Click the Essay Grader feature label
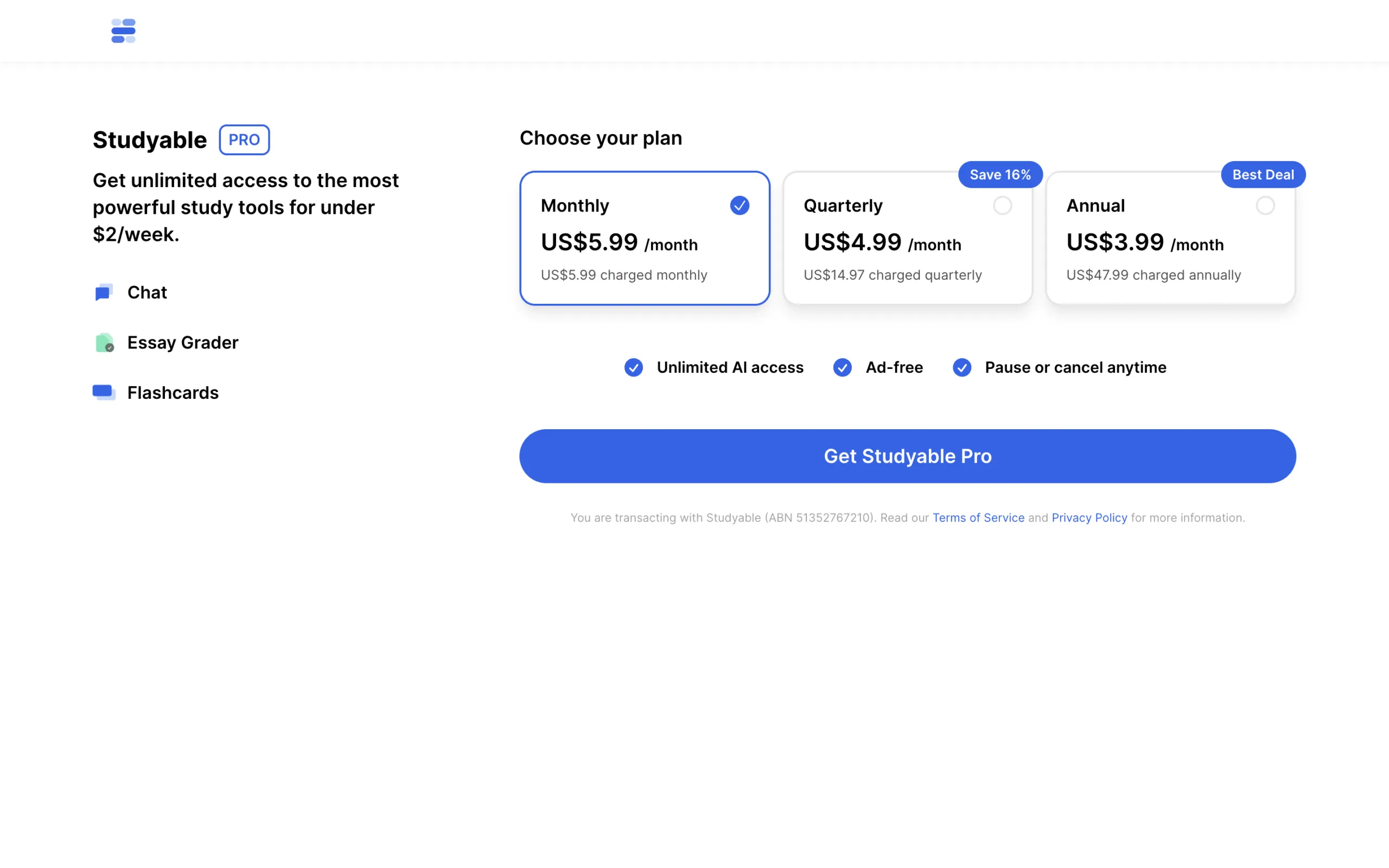The width and height of the screenshot is (1389, 868). (x=182, y=343)
